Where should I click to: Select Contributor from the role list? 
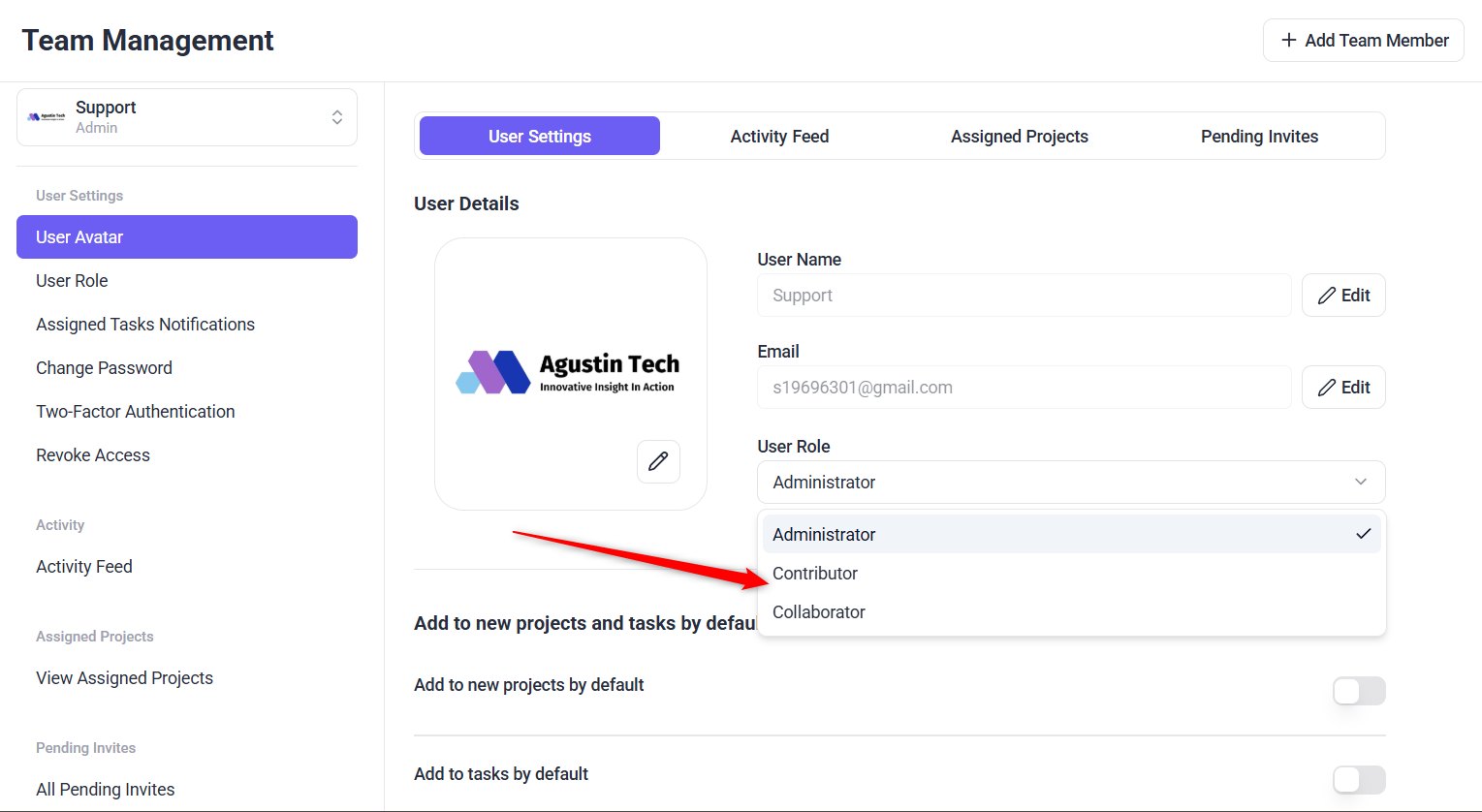[x=815, y=574]
